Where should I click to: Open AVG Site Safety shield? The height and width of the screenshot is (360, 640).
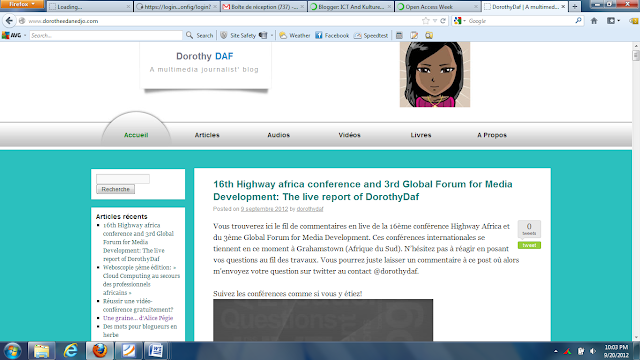tap(238, 36)
